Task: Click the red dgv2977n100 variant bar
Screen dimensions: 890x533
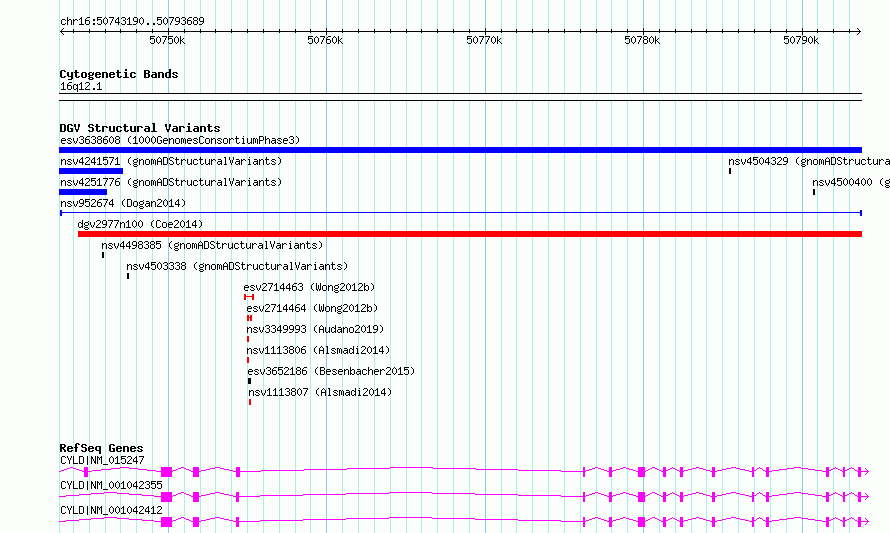Action: click(x=470, y=234)
